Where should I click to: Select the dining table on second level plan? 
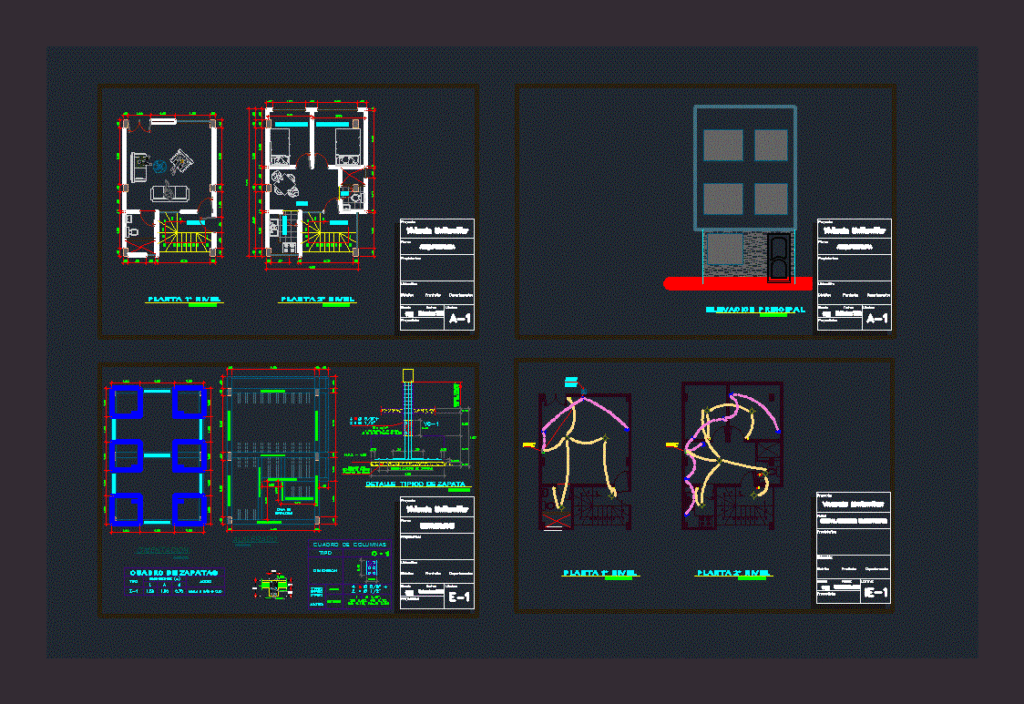285,183
